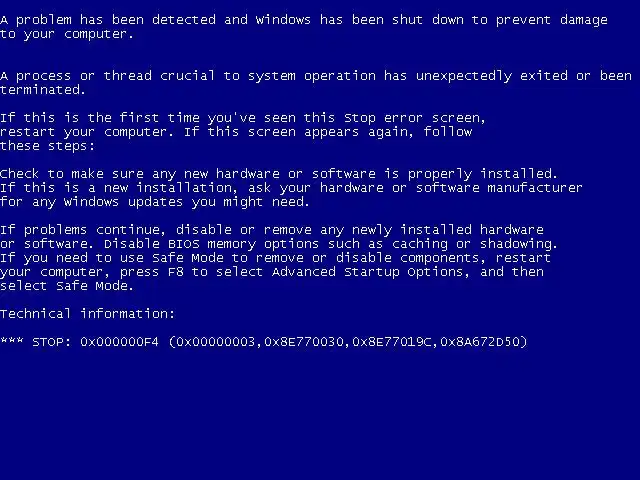This screenshot has height=480, width=640.
Task: Click the three asterisks before STOP
Action: tap(12, 340)
